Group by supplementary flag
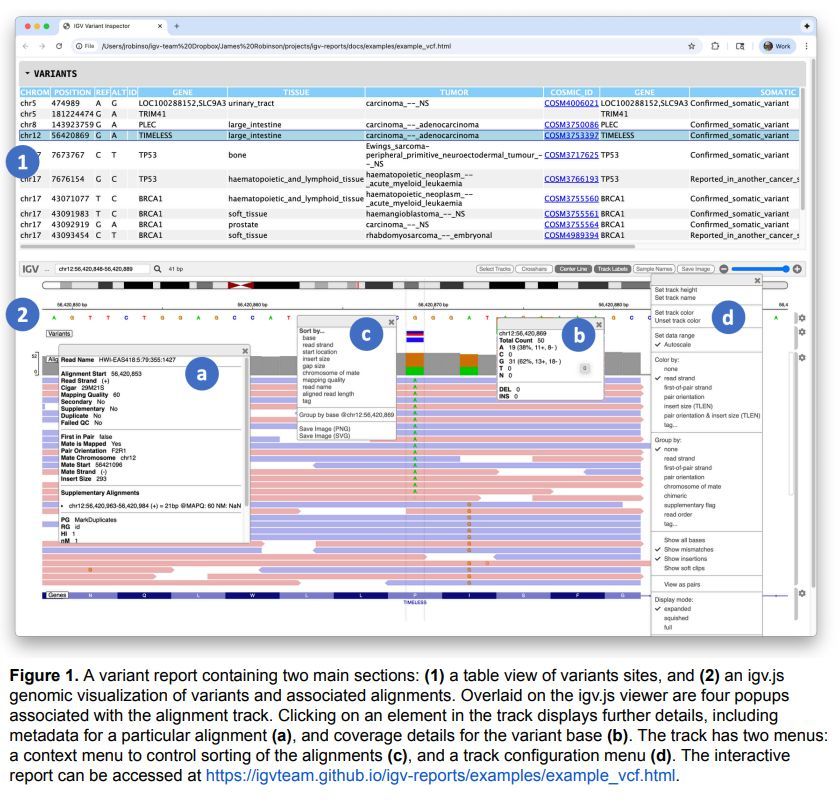 pyautogui.click(x=689, y=505)
